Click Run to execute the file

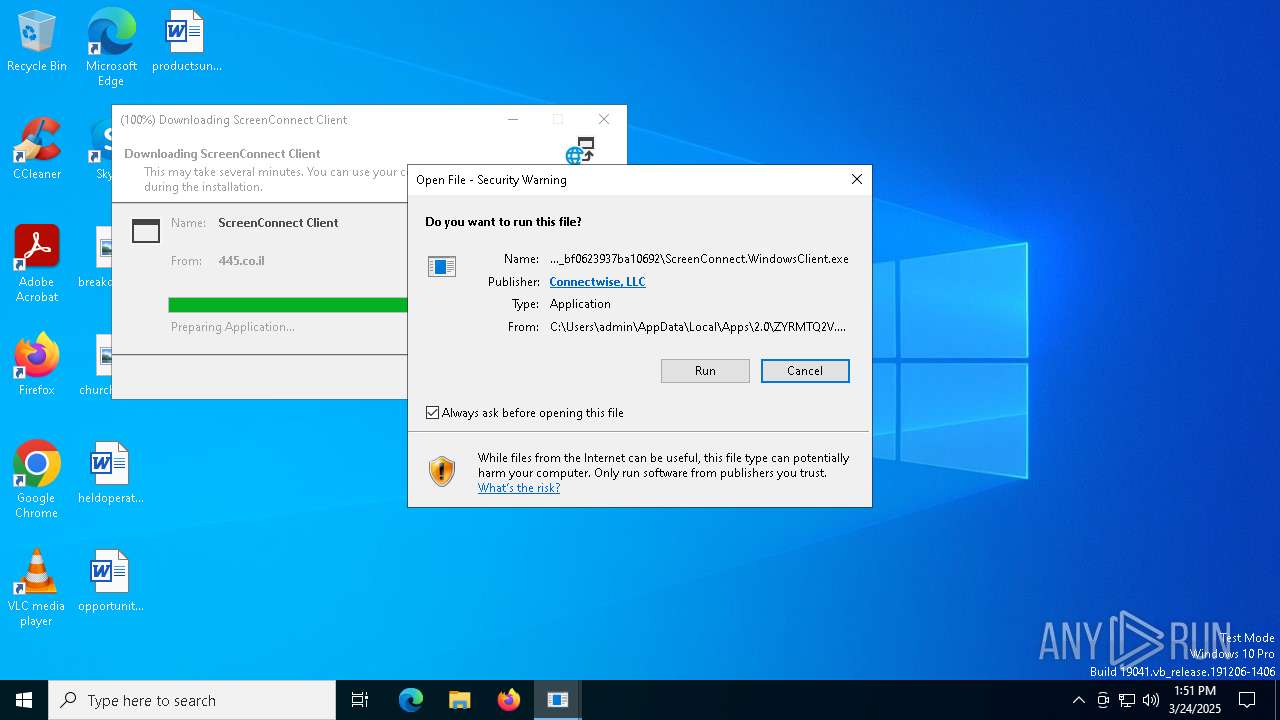[705, 371]
